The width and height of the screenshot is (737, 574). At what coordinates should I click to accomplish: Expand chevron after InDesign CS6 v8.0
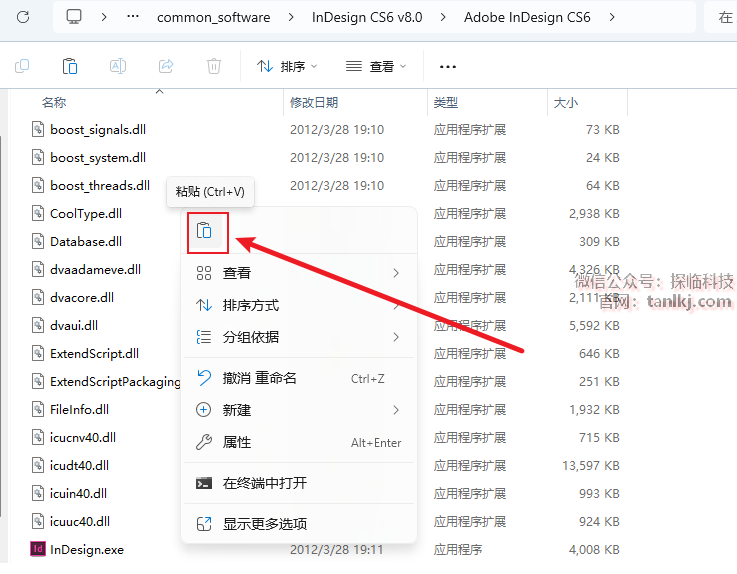[443, 17]
